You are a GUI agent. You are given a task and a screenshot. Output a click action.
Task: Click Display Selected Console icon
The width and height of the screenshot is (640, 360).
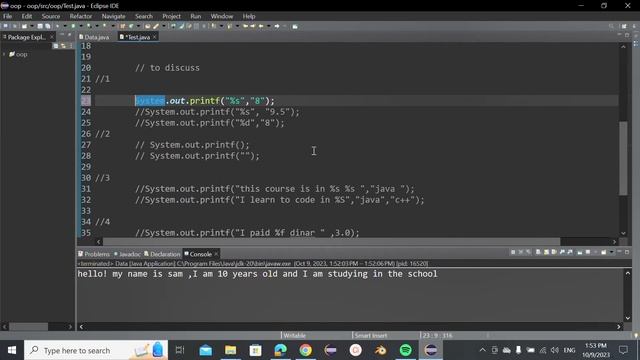(588, 252)
